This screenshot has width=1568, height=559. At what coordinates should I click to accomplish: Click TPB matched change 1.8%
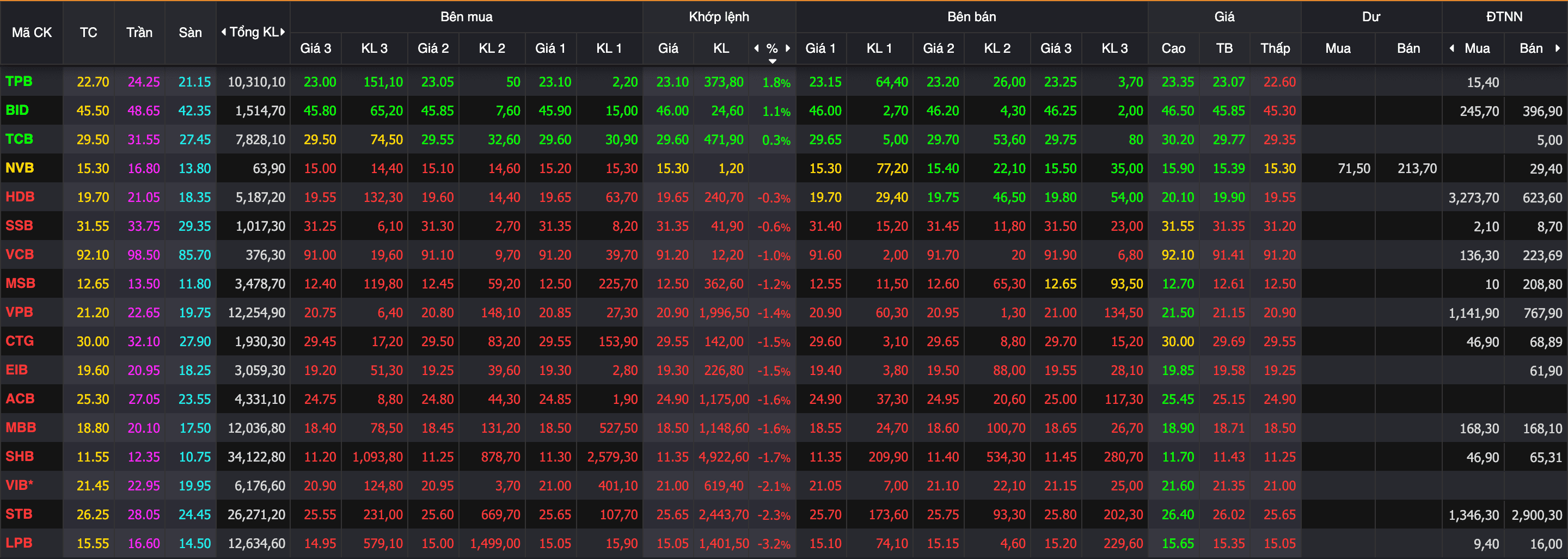777,82
